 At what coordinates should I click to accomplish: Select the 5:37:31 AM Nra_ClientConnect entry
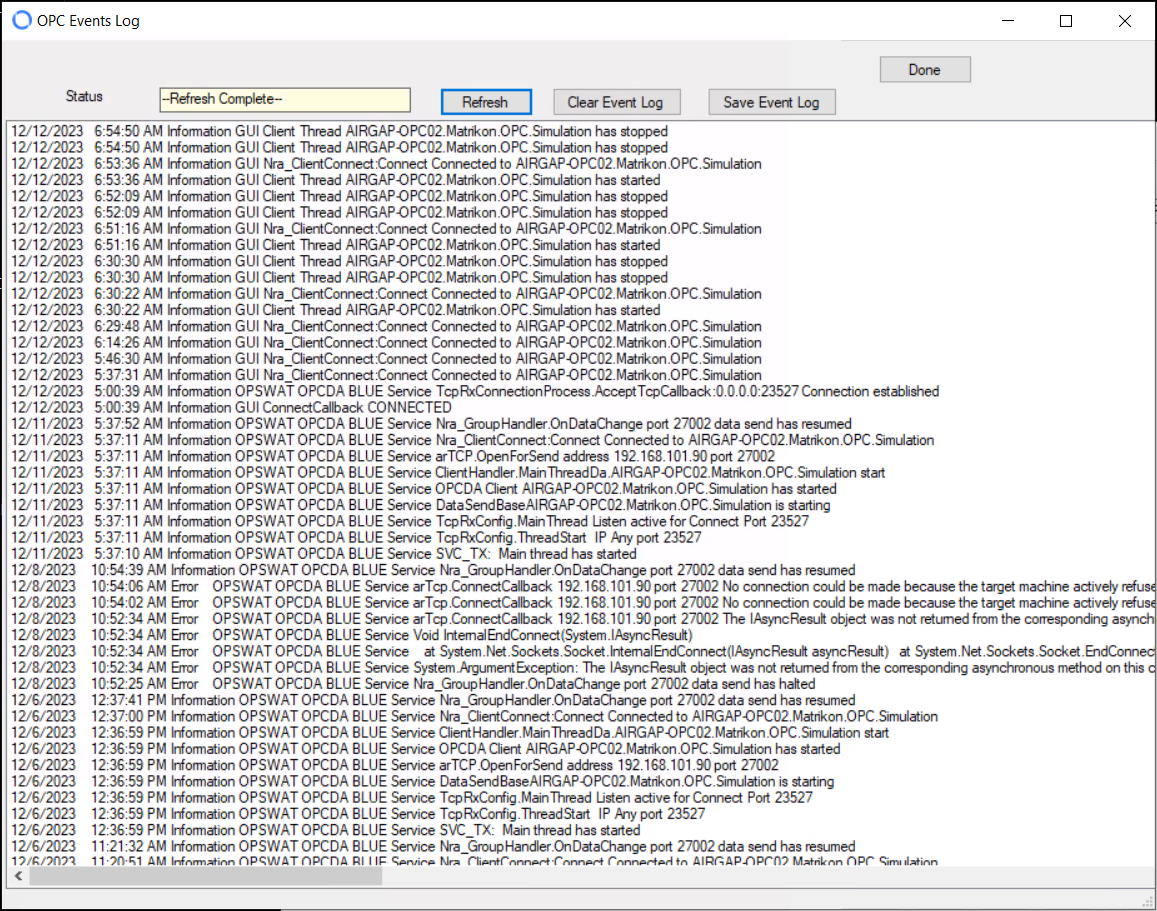point(387,375)
